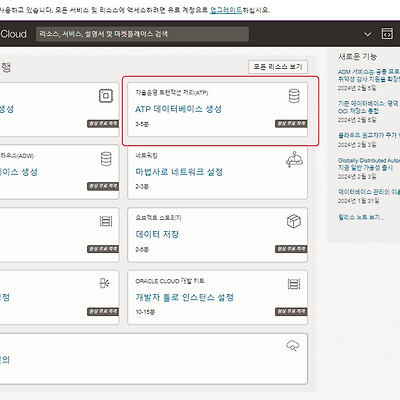Viewport: 400px width, 400px height.
Task: Click the storage stack icon on third-left card
Action: pyautogui.click(x=106, y=221)
